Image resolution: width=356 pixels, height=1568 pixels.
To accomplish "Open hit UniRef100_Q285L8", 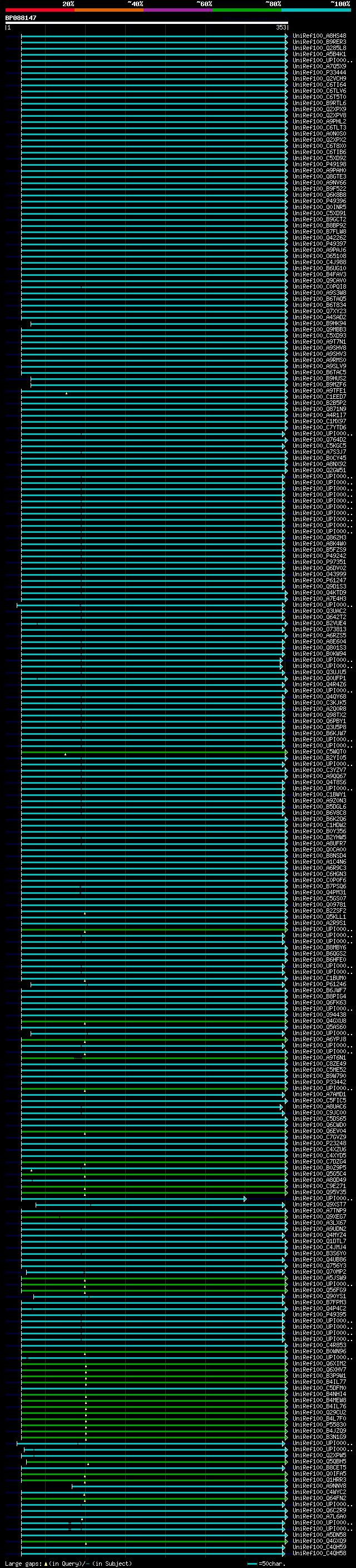I will [319, 48].
